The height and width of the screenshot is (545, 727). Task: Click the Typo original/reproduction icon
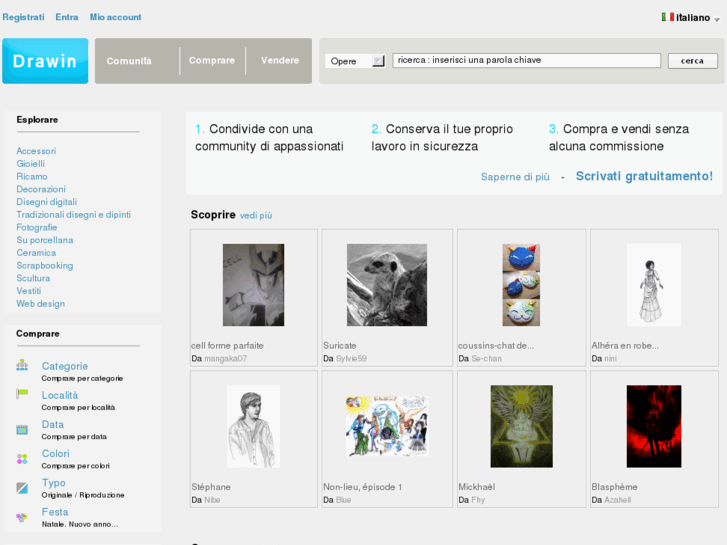point(22,488)
